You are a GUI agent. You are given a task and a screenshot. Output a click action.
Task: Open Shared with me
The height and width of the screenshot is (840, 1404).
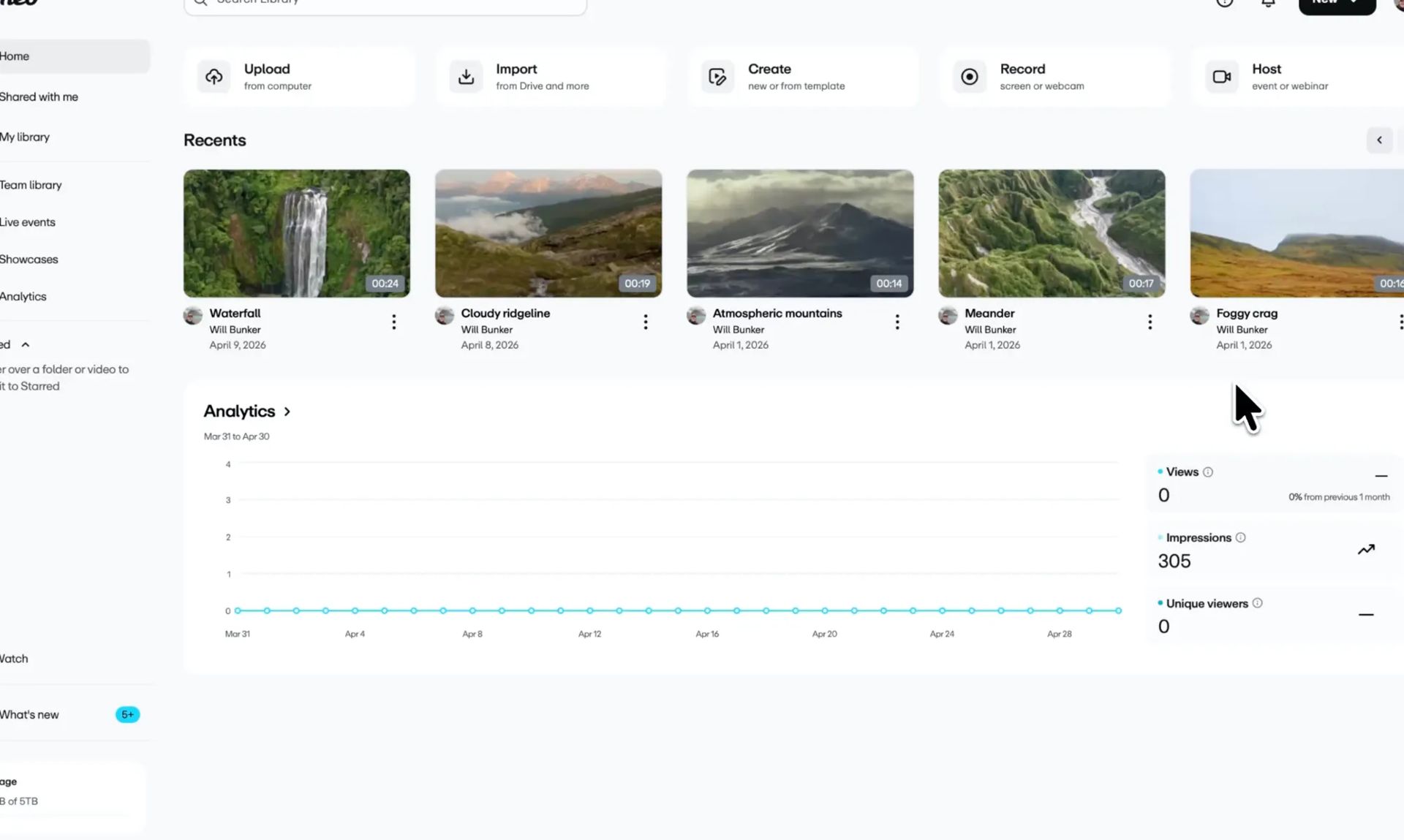tap(39, 97)
